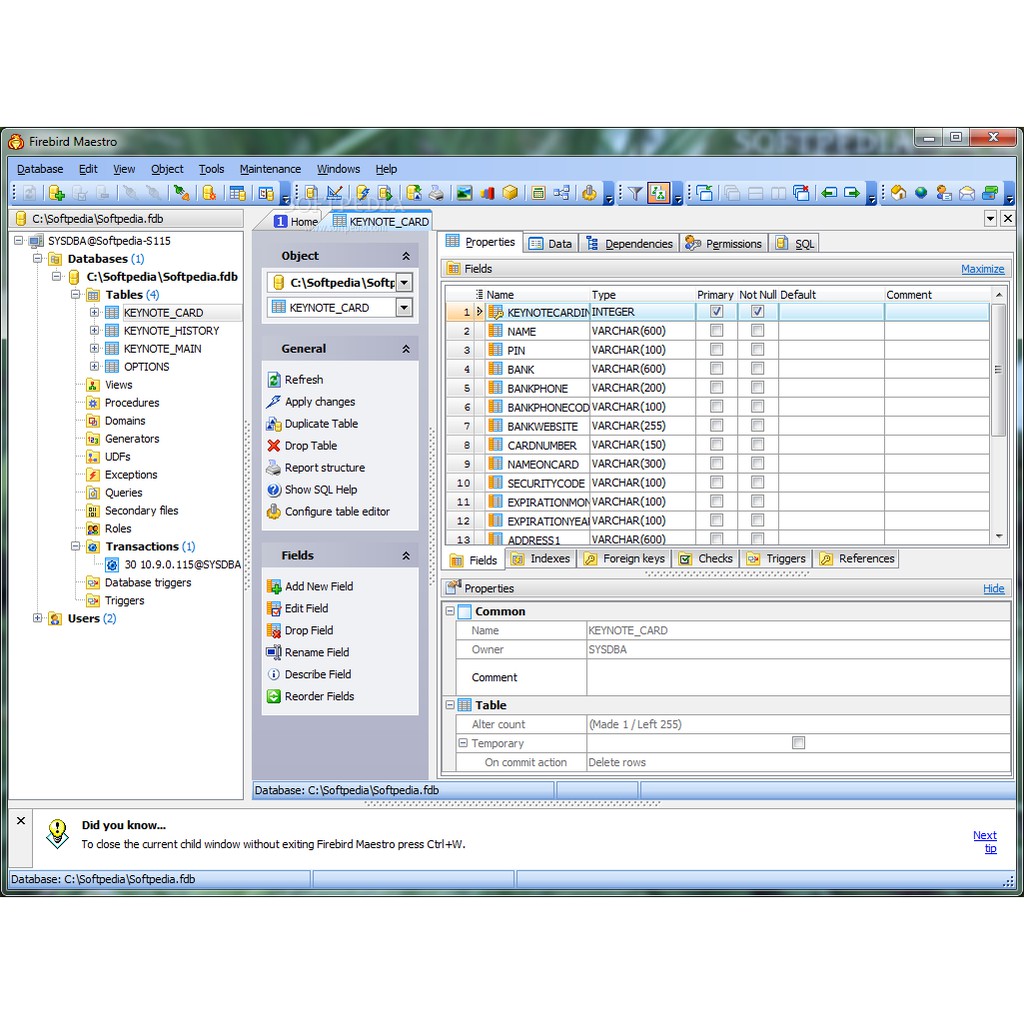
Task: Click the funnel filter toolbar icon
Action: coord(635,193)
